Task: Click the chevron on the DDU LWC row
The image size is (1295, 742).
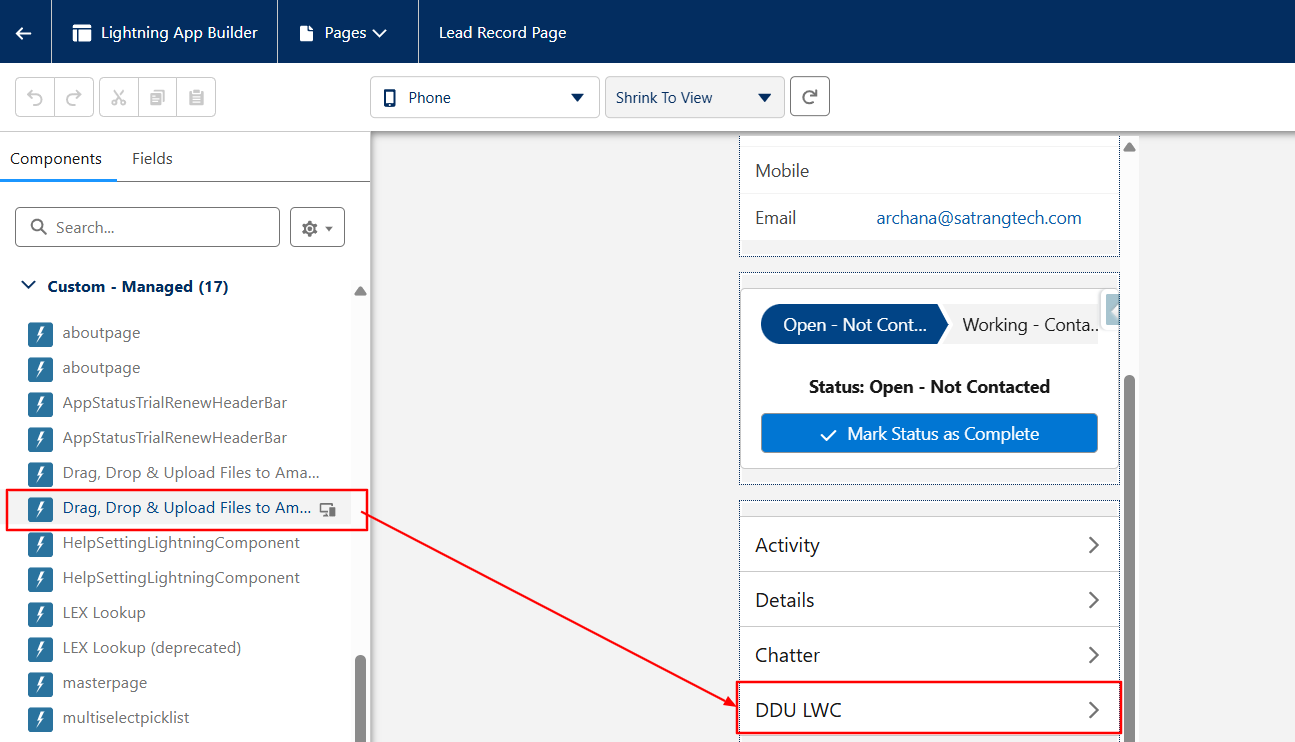Action: [1093, 710]
